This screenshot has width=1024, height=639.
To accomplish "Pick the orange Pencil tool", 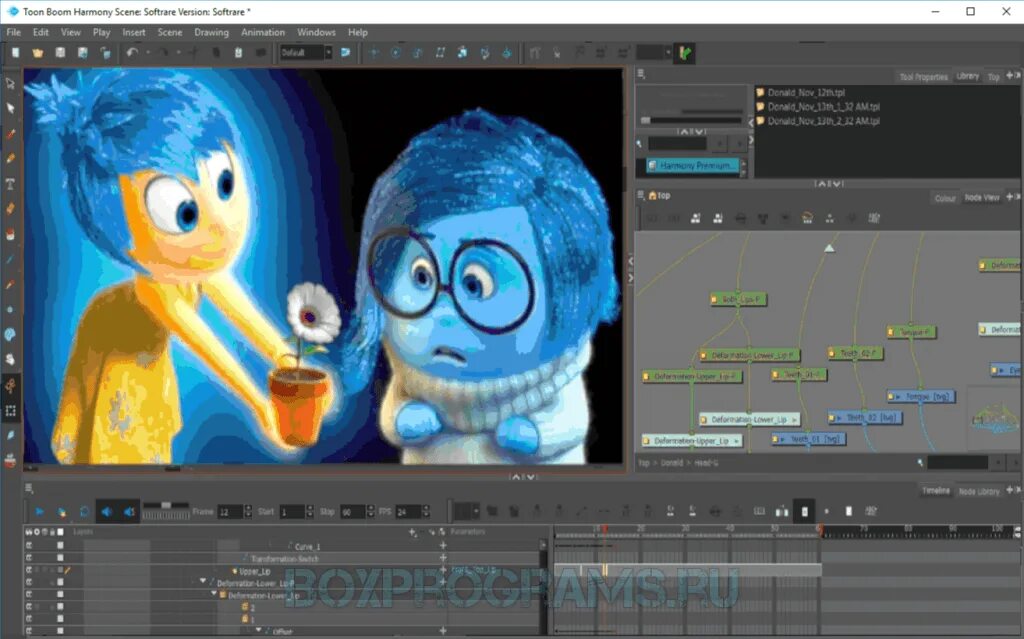I will [10, 159].
